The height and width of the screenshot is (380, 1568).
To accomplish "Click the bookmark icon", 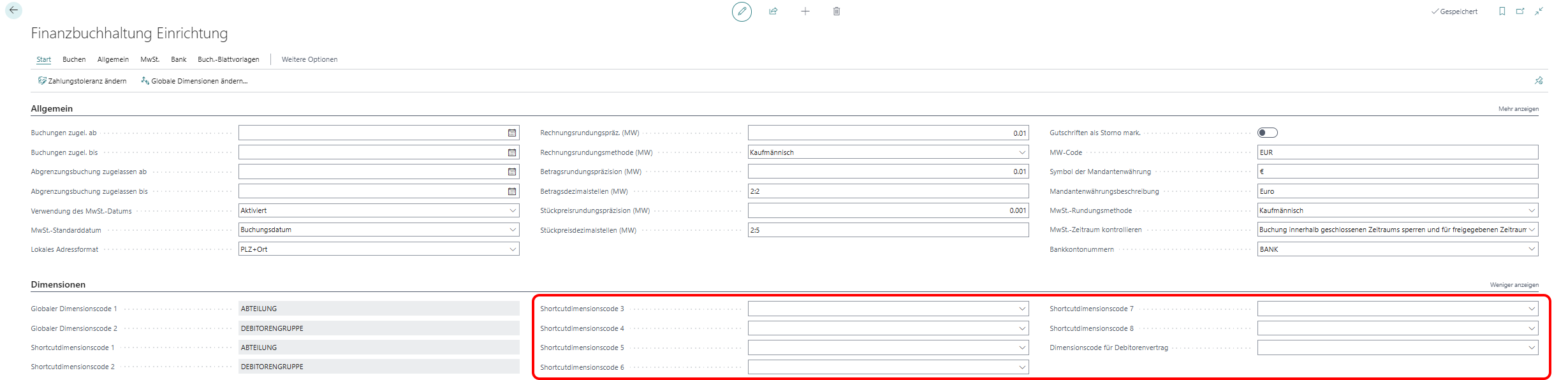I will coord(1502,11).
